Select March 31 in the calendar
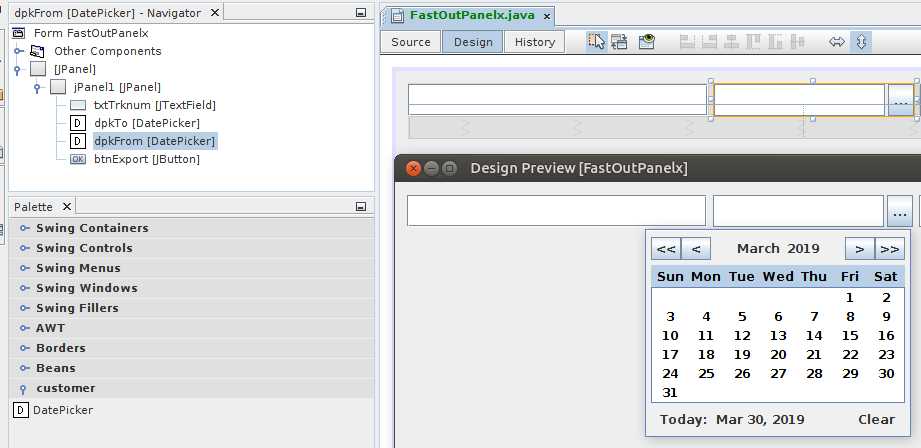Screen dimensions: 921x448 670,393
